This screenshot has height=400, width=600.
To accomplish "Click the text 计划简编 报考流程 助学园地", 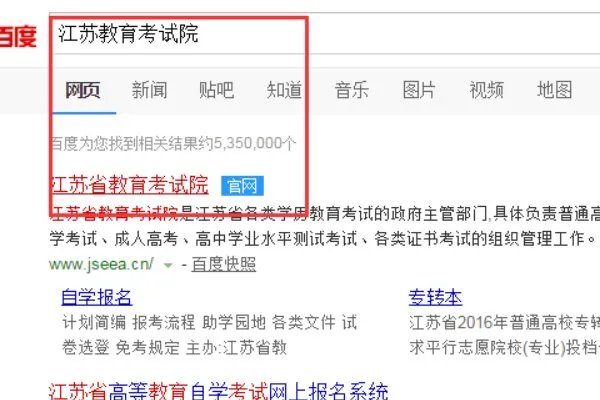I will click(x=164, y=322).
